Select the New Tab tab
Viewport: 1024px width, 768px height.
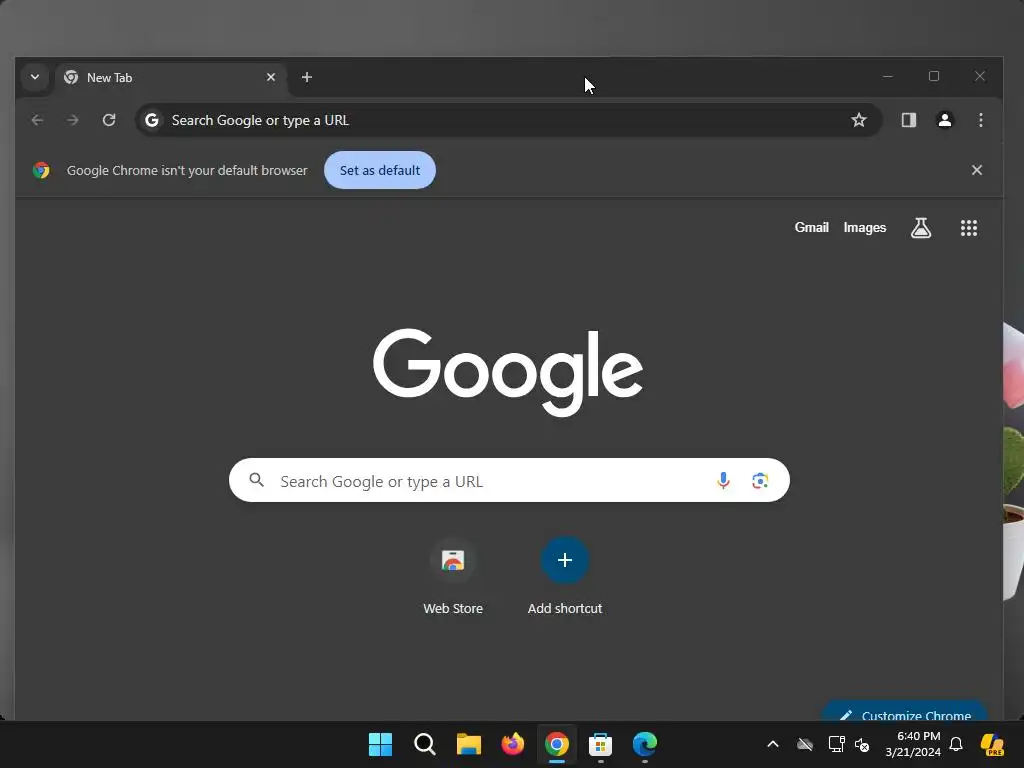point(170,78)
